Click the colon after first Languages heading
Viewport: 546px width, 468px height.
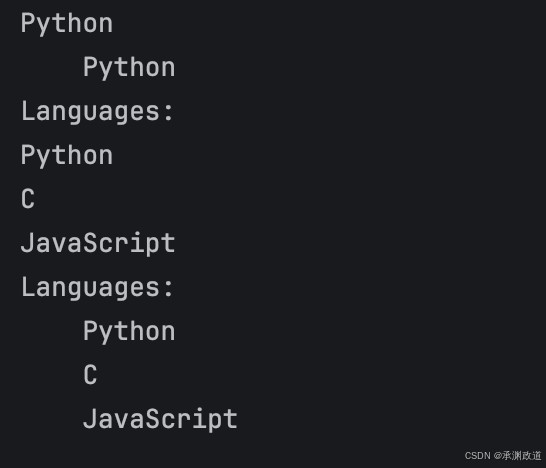[169, 113]
